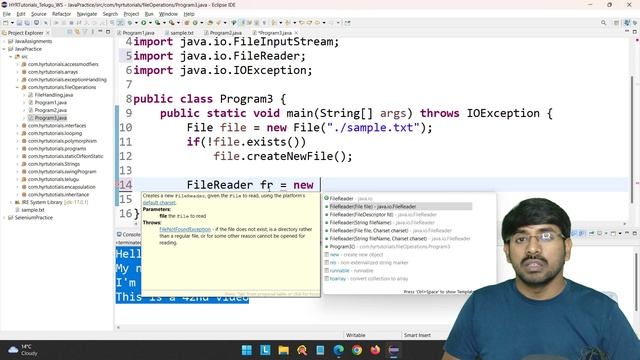Open the File menu
Image resolution: width=640 pixels, height=360 pixels.
click(7, 14)
